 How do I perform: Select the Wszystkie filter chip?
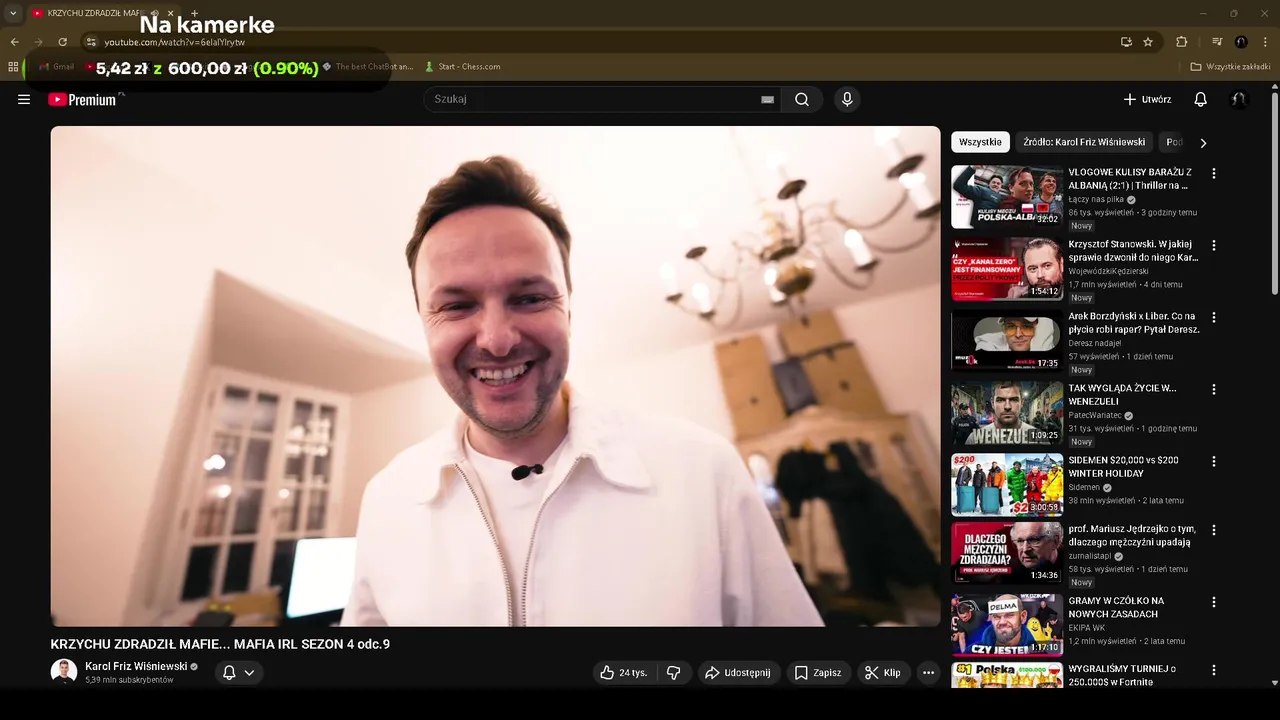pyautogui.click(x=980, y=142)
